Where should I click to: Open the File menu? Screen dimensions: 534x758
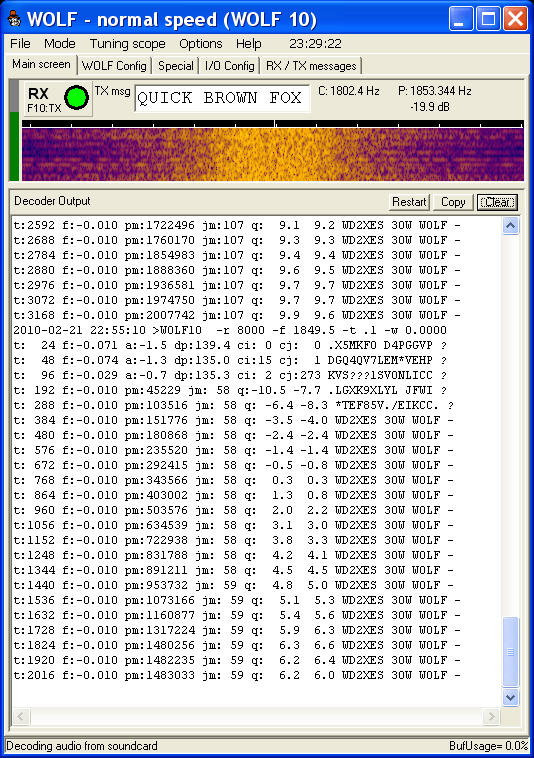[20, 44]
